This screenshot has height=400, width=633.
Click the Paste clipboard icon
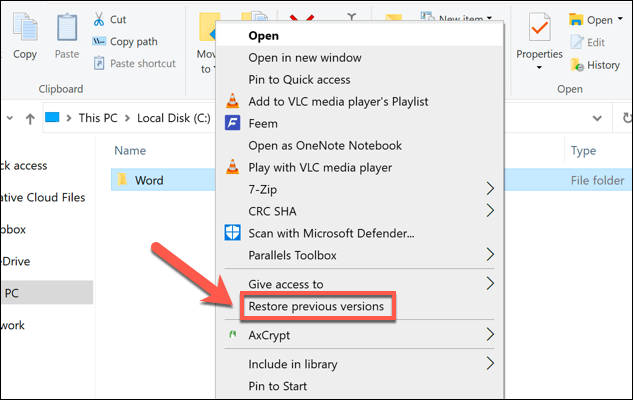click(67, 31)
